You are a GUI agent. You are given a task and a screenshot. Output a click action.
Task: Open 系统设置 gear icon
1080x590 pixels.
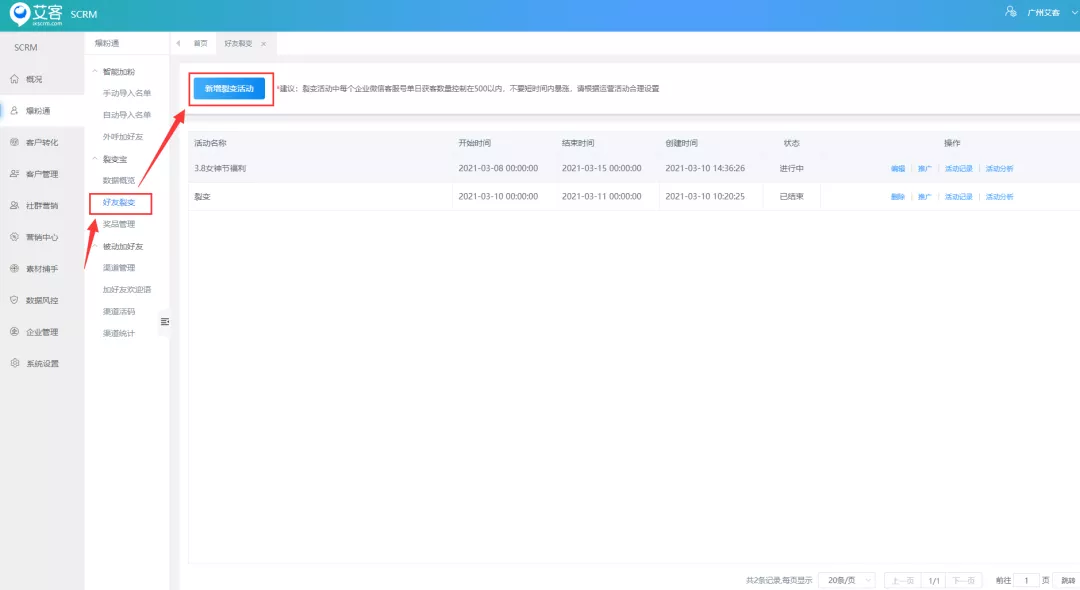coord(14,363)
